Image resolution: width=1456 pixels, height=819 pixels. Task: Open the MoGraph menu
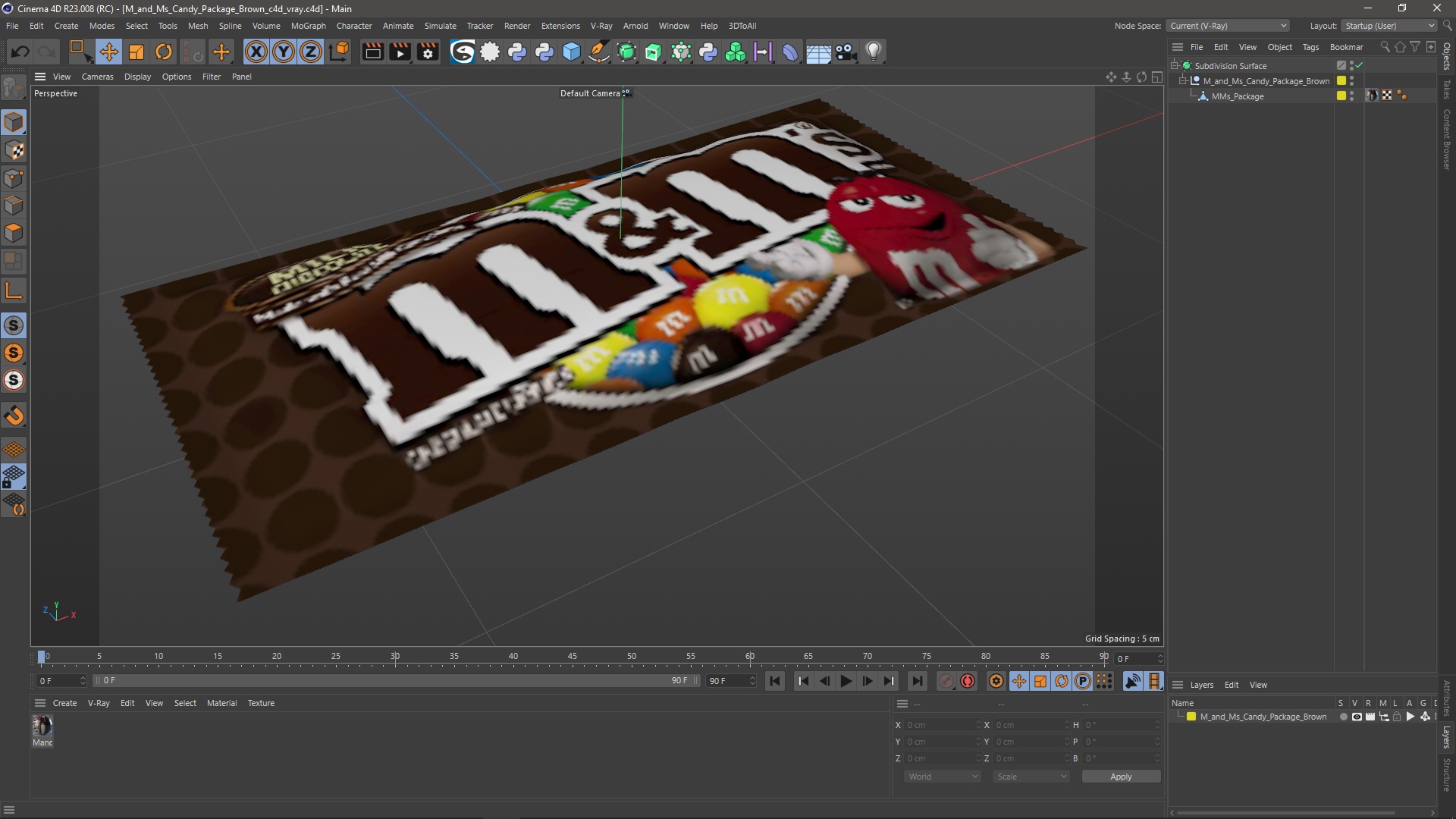(308, 26)
